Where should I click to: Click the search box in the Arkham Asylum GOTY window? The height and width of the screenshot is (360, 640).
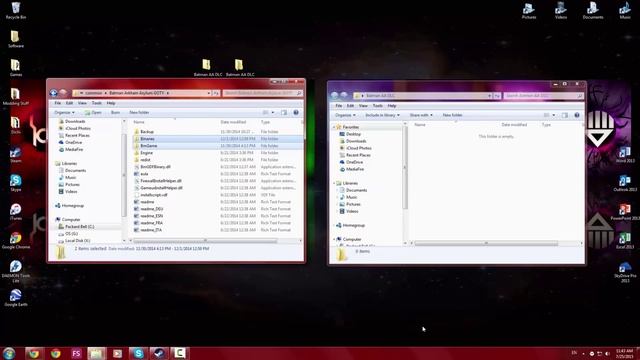[262, 93]
